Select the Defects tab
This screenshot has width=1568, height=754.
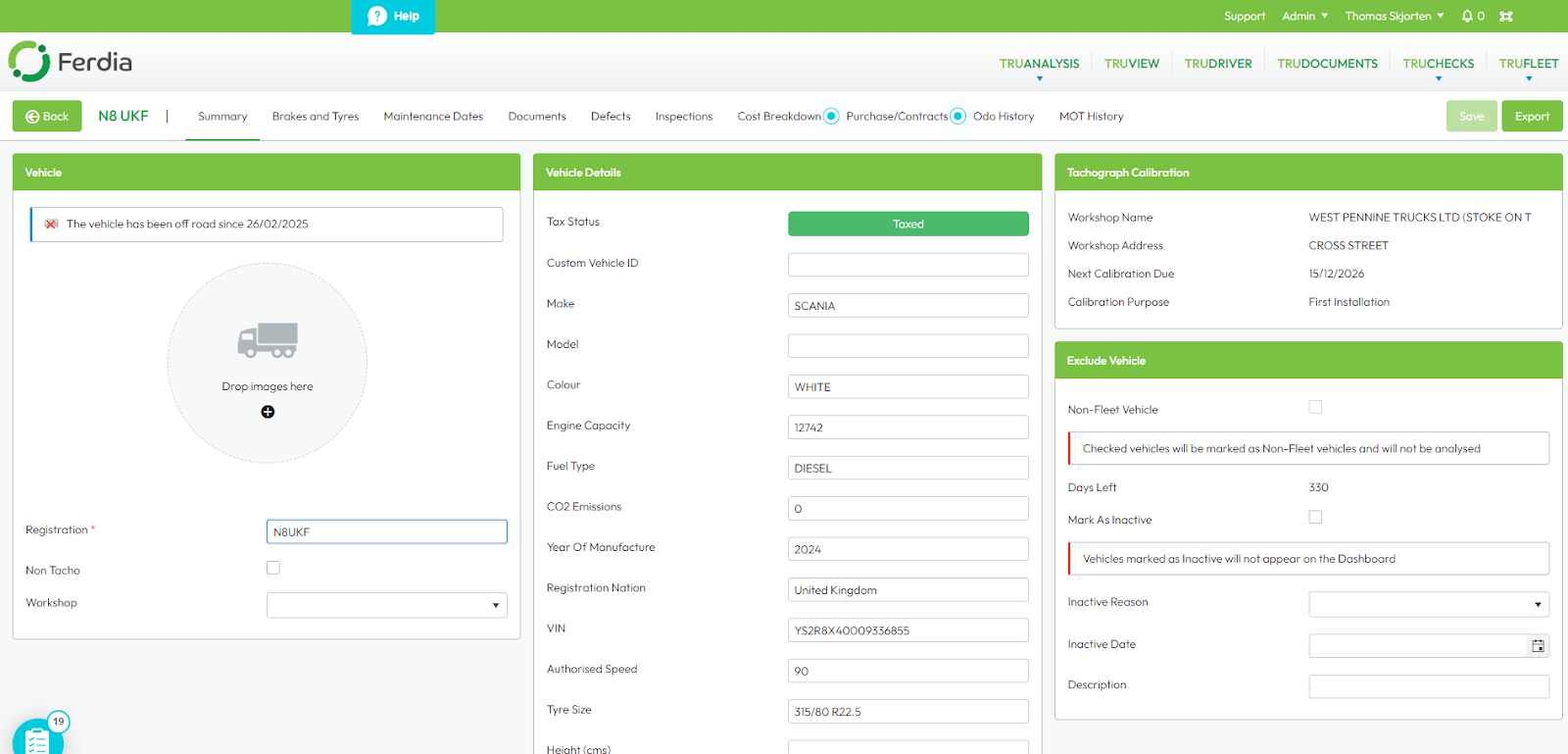[x=611, y=117]
